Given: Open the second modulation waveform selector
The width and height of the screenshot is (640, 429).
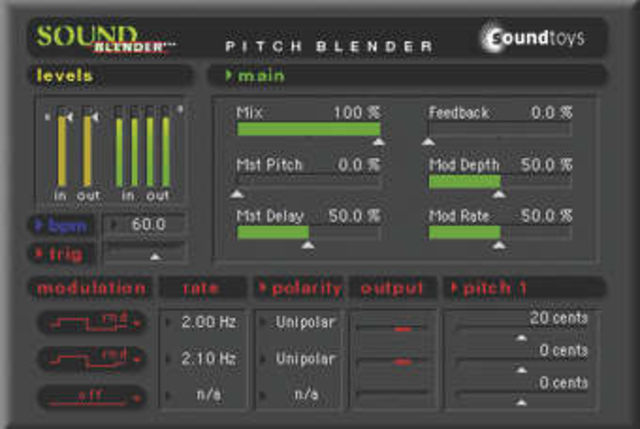Looking at the screenshot, I should [x=92, y=358].
